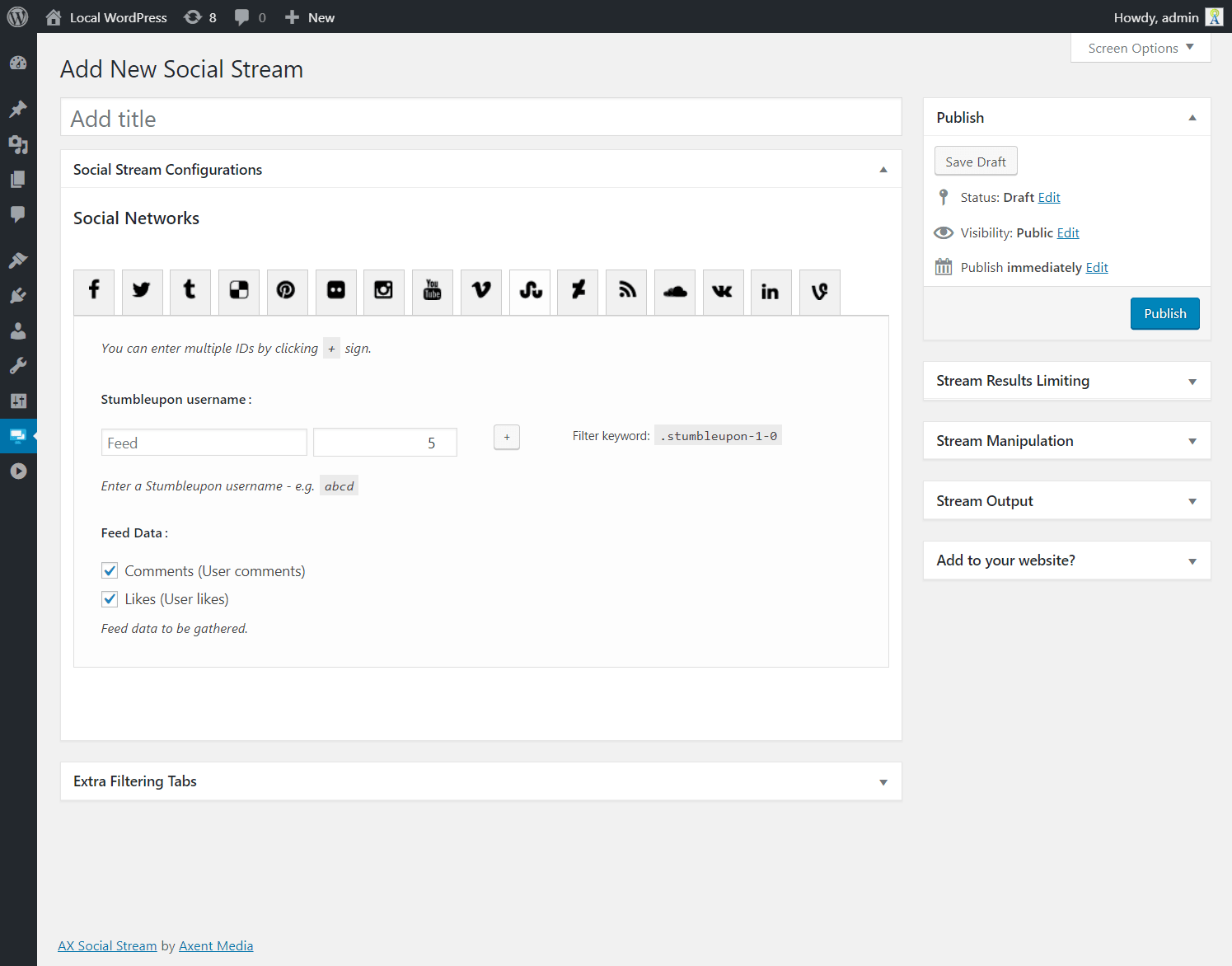Viewport: 1232px width, 966px height.
Task: Click the Add title input field
Action: tap(481, 117)
